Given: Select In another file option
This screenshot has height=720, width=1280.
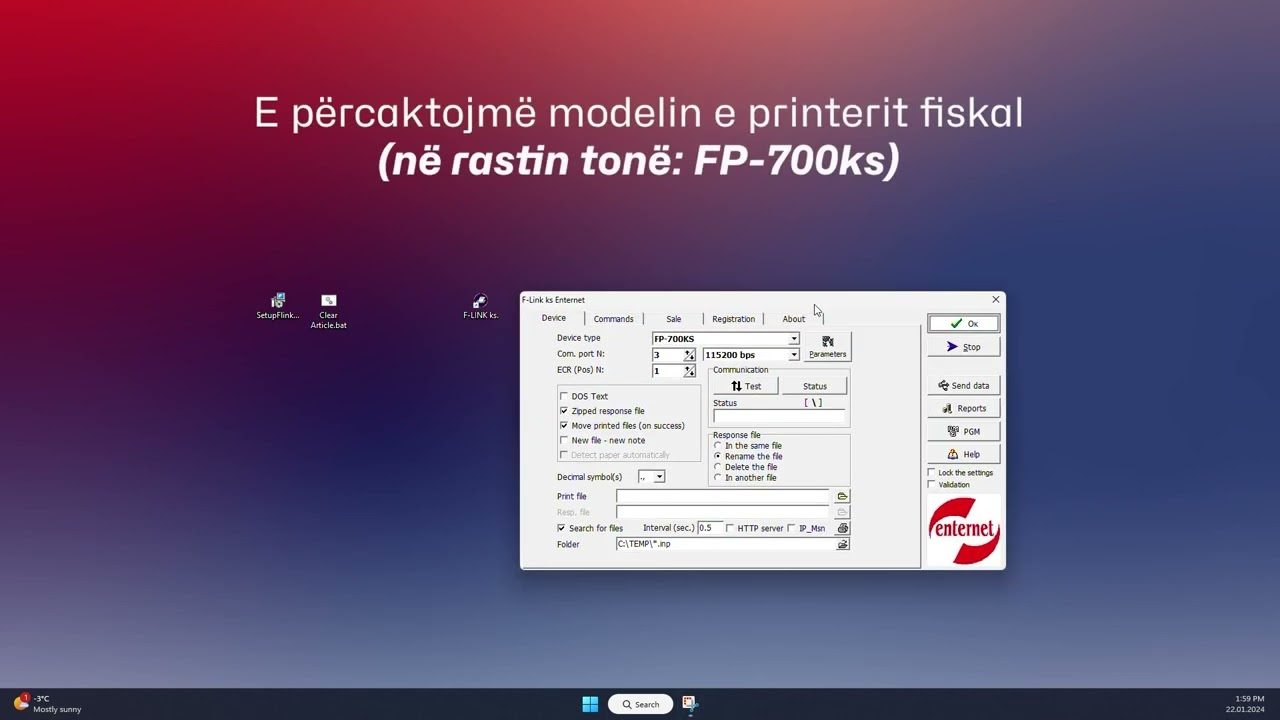Looking at the screenshot, I should [x=718, y=478].
